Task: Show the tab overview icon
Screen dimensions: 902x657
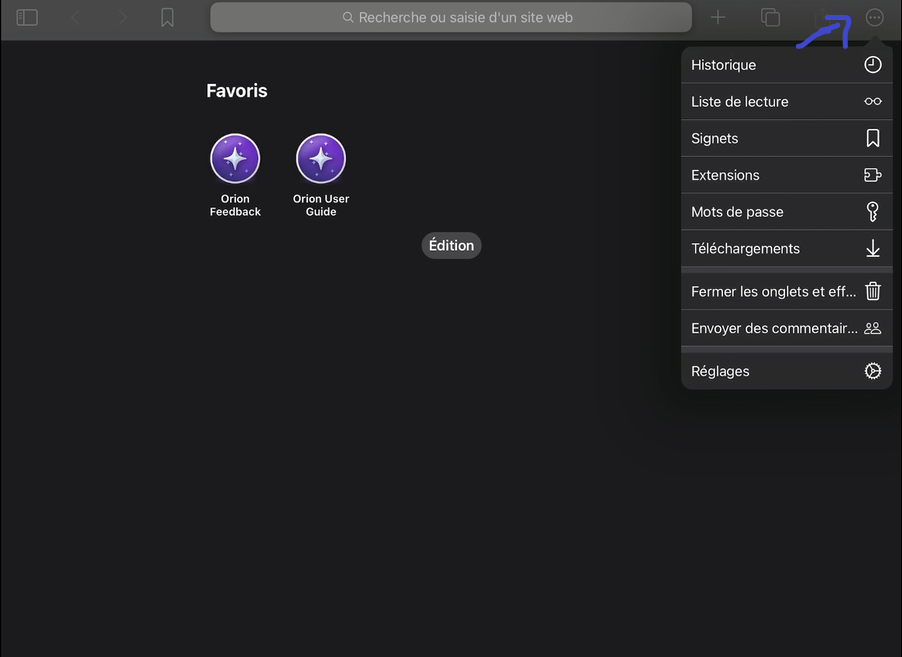Action: click(770, 18)
